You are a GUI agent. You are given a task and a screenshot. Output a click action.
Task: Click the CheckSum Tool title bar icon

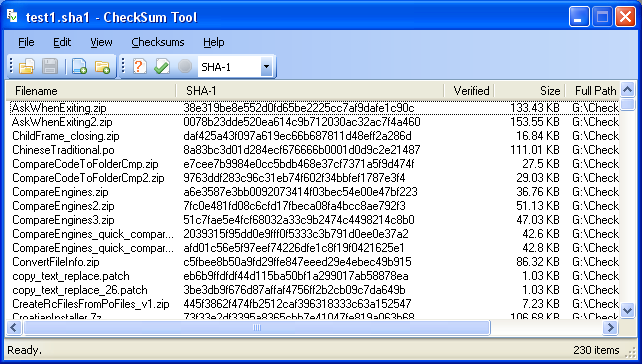(x=12, y=17)
